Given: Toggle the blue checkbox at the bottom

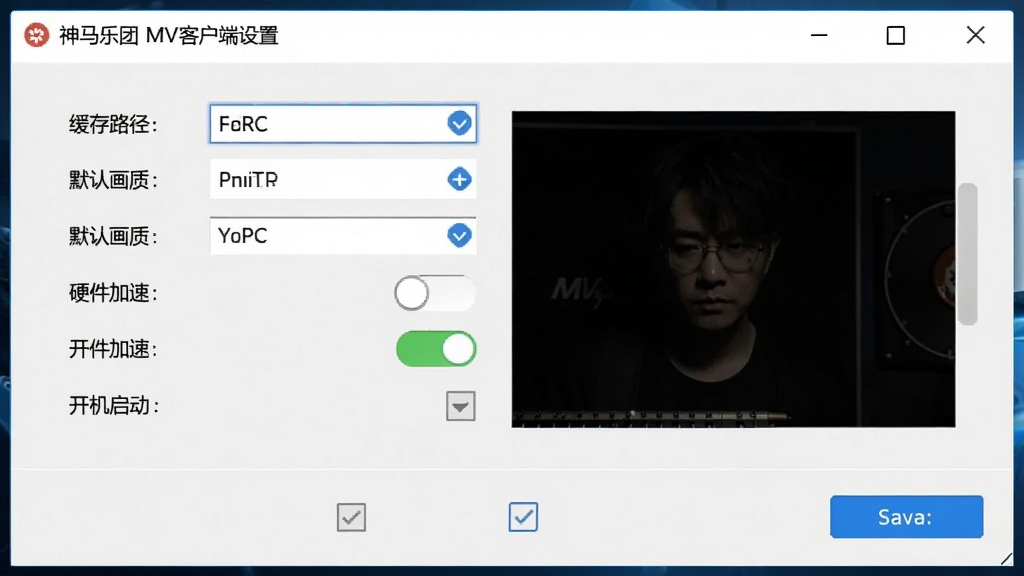Looking at the screenshot, I should [x=523, y=517].
